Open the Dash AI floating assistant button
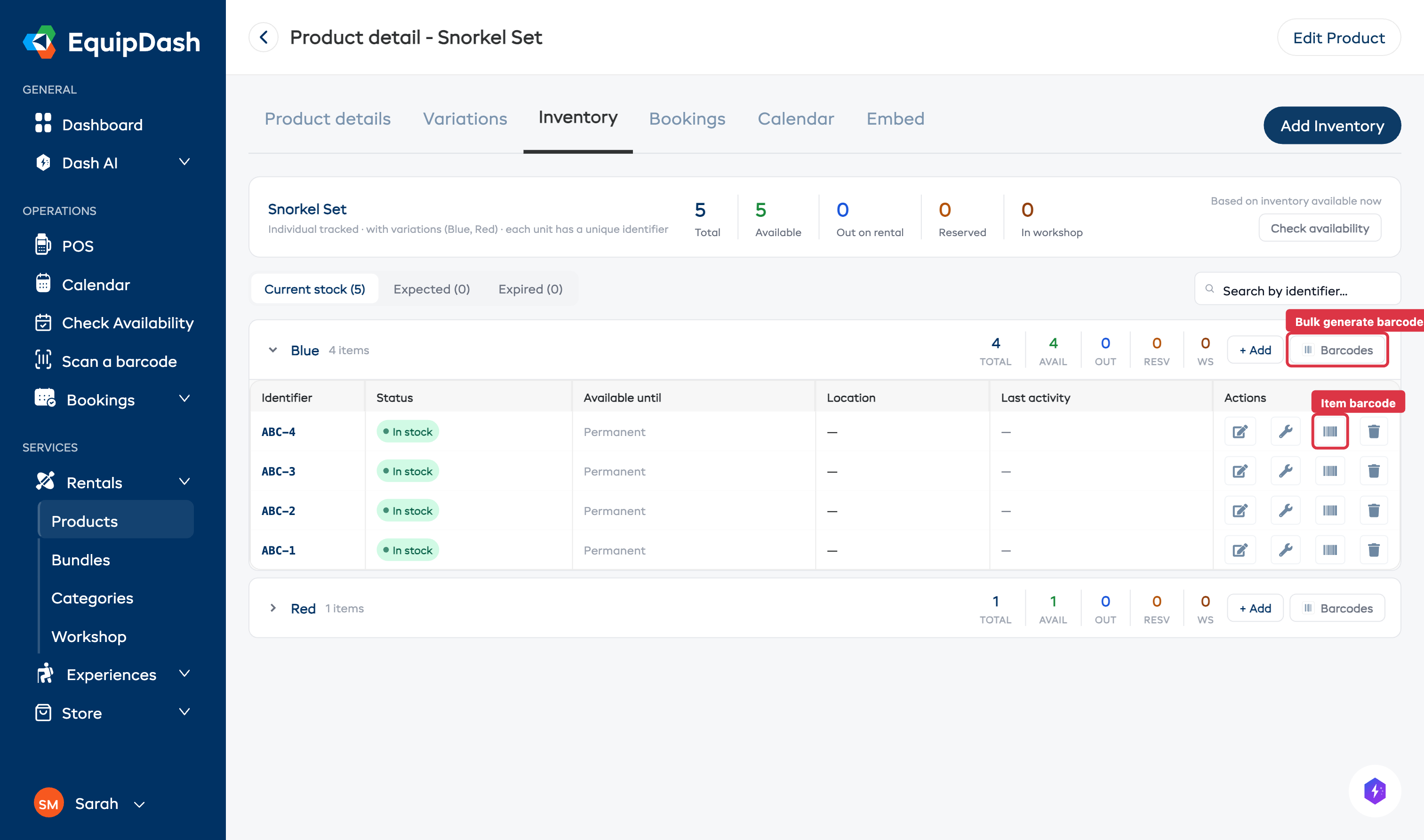The image size is (1424, 840). click(1375, 791)
